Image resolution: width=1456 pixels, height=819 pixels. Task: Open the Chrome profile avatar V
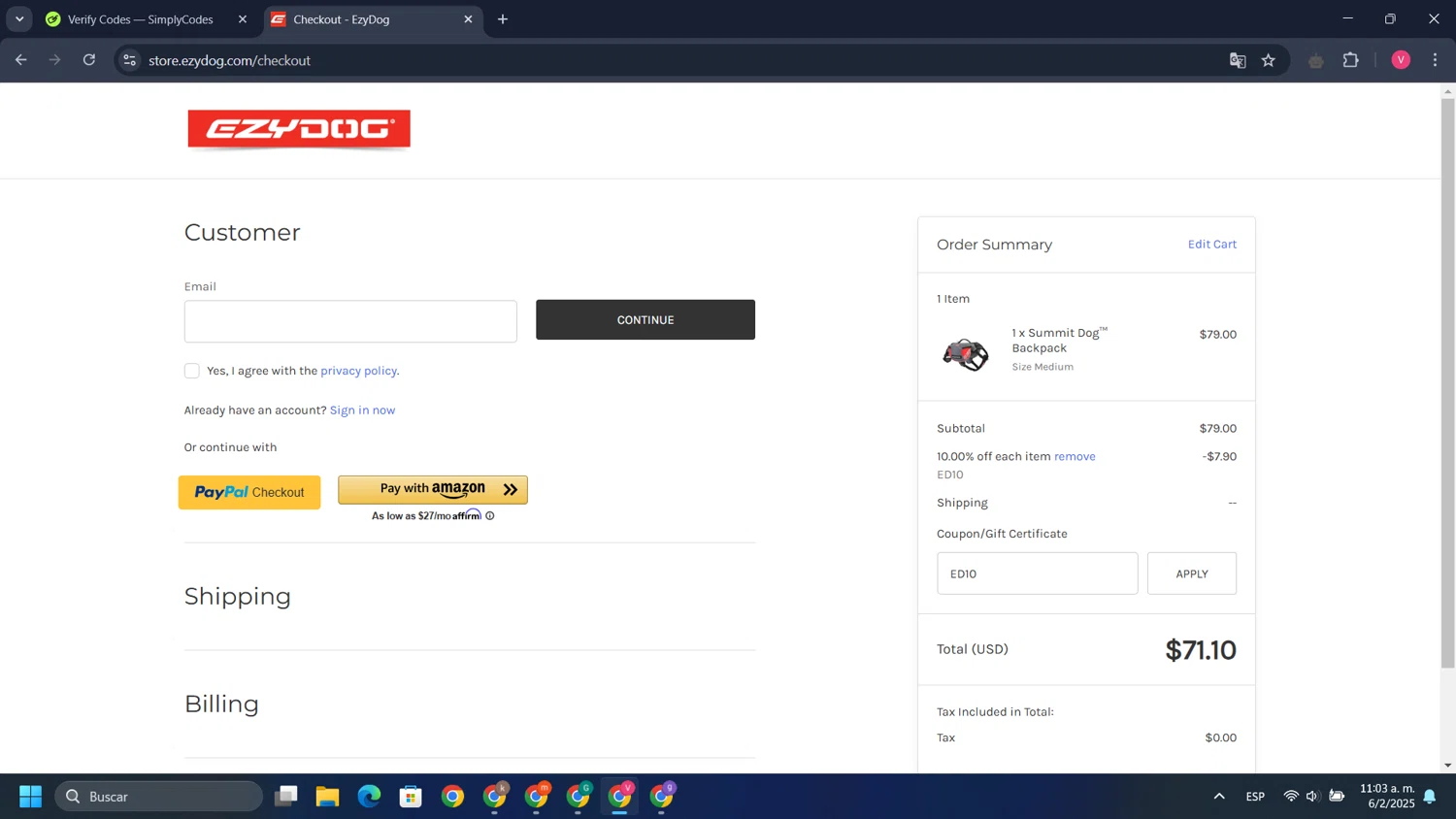pyautogui.click(x=1401, y=60)
